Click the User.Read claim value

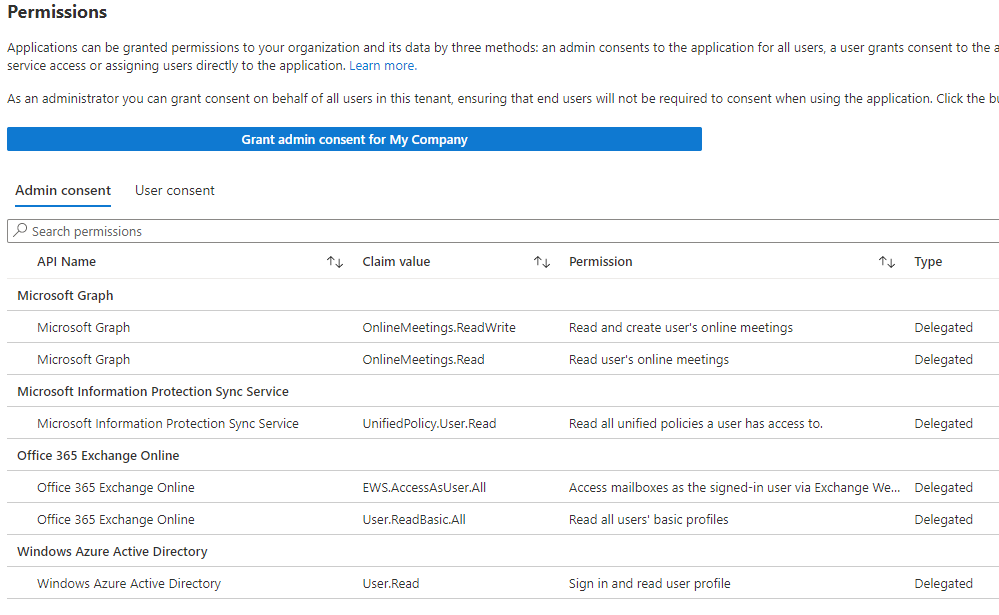(391, 584)
